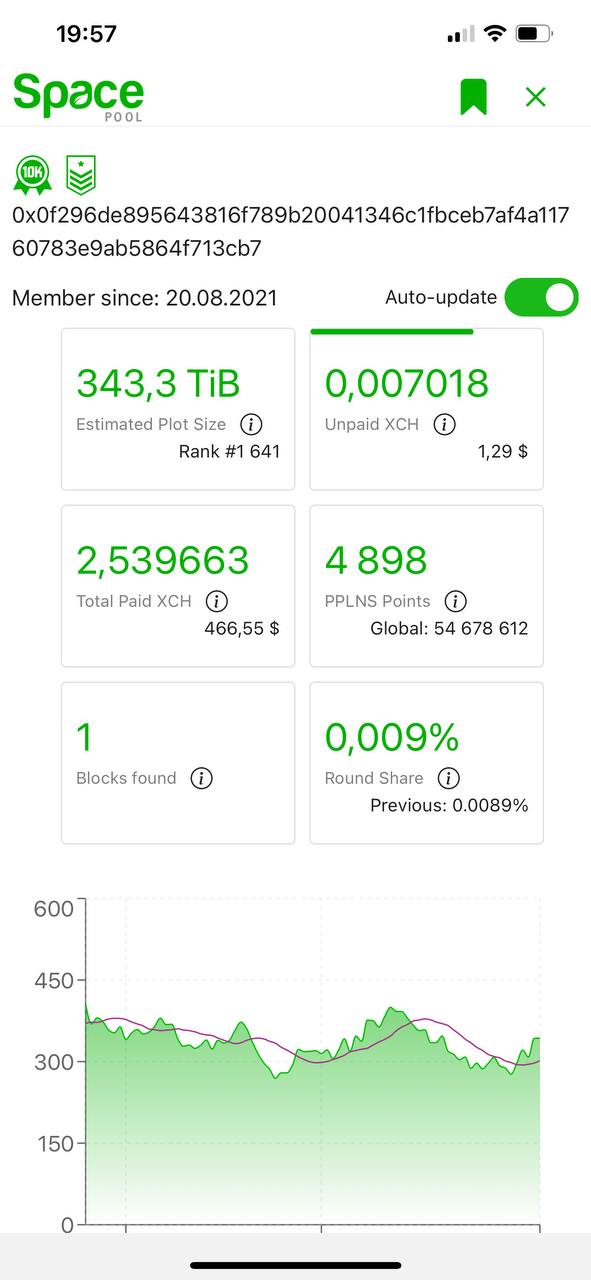Tap the 10K rosette badge
The height and width of the screenshot is (1280, 591).
tap(32, 175)
